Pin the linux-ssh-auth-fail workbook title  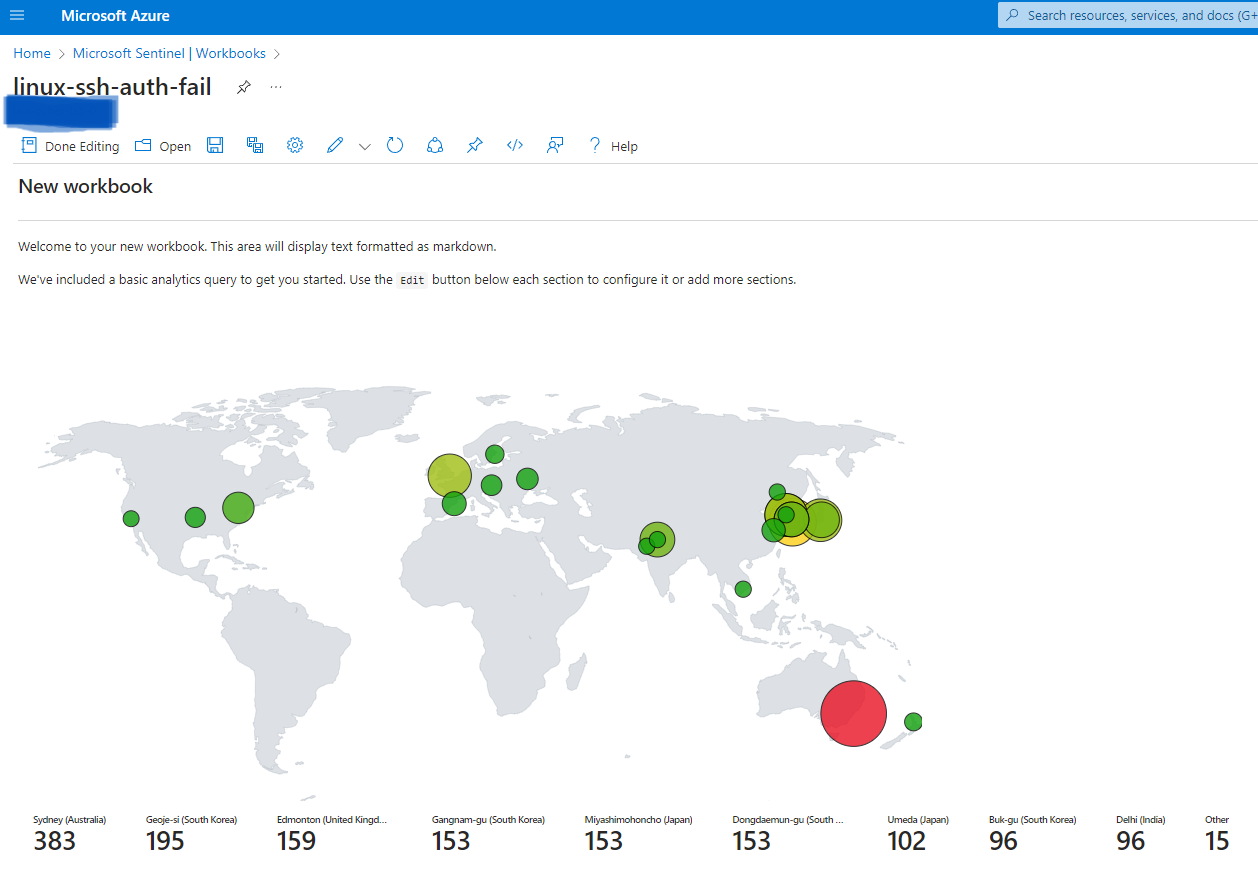[243, 87]
